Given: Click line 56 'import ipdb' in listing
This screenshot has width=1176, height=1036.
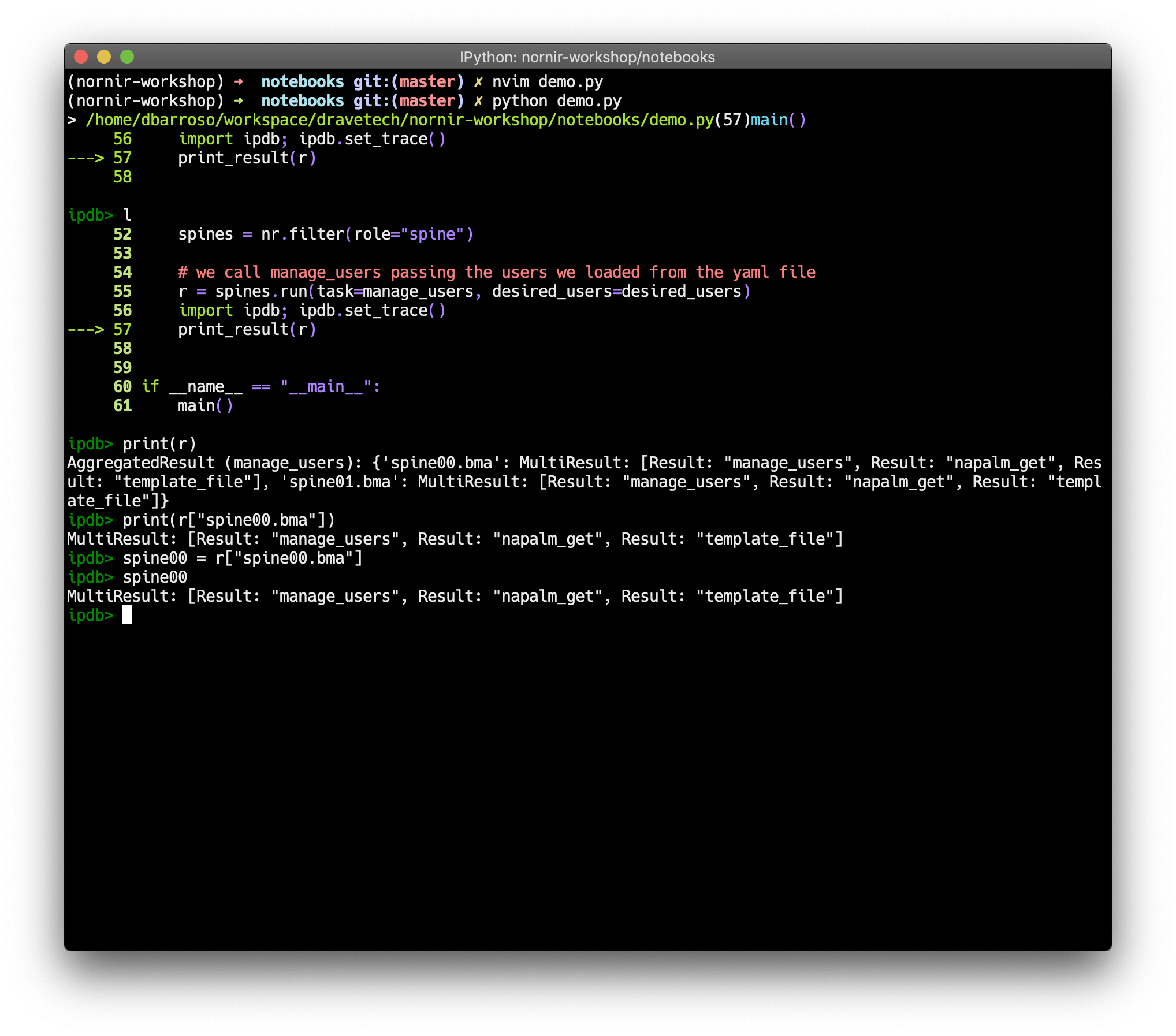Looking at the screenshot, I should click(x=312, y=311).
